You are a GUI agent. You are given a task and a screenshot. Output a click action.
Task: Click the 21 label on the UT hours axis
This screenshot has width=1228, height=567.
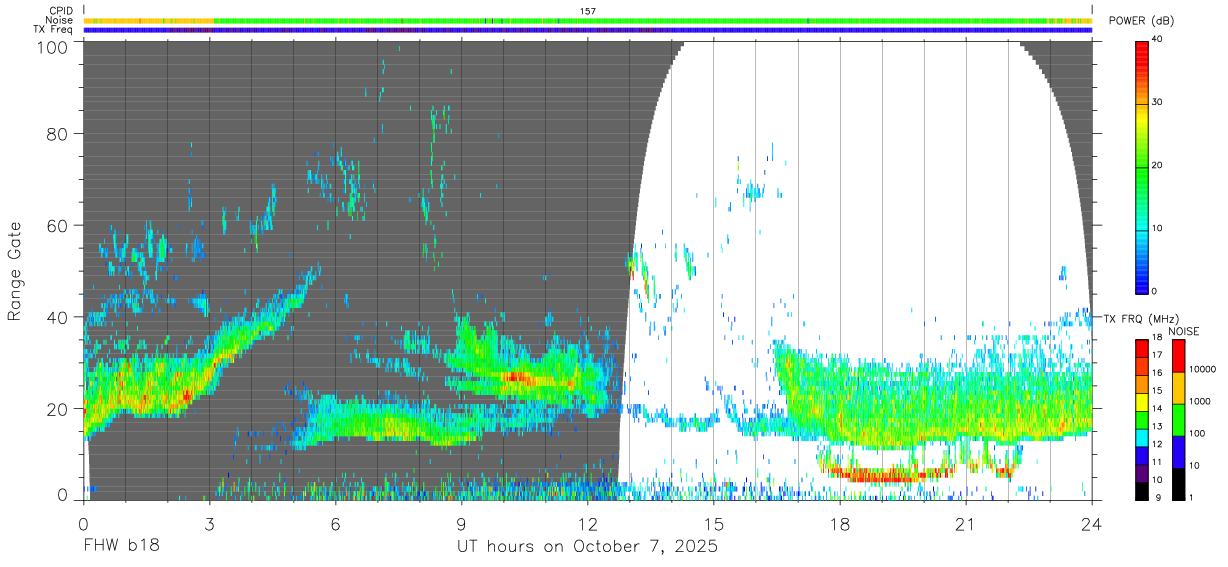(965, 525)
